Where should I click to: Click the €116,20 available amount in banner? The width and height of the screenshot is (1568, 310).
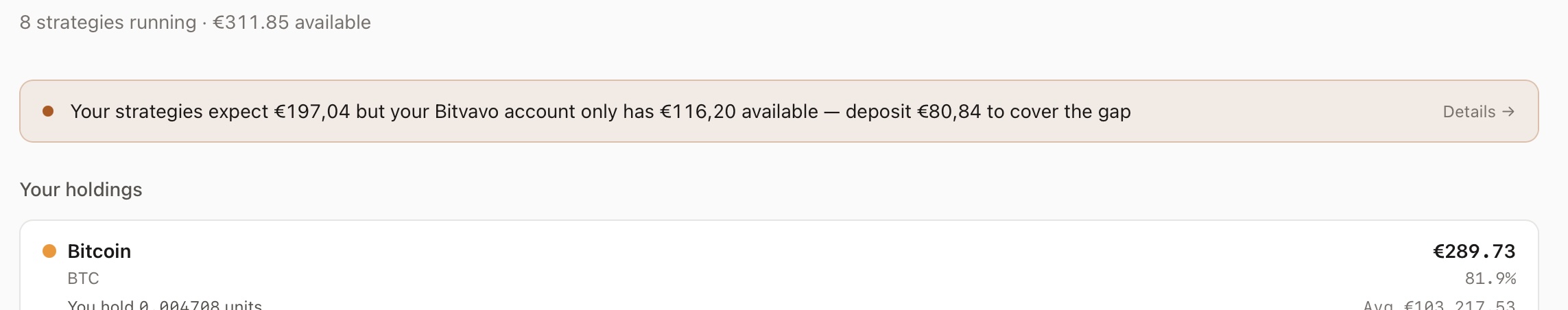697,112
